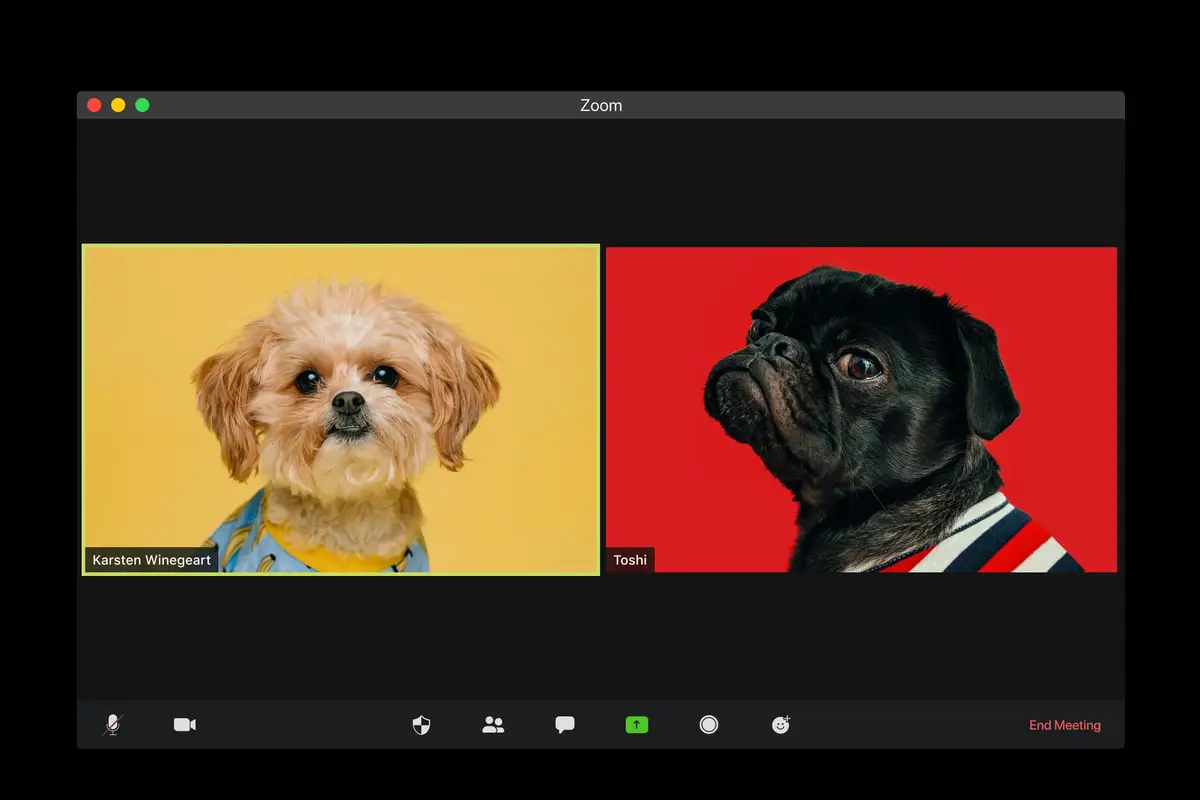The height and width of the screenshot is (800, 1200).
Task: Click the End Meeting button
Action: point(1064,726)
